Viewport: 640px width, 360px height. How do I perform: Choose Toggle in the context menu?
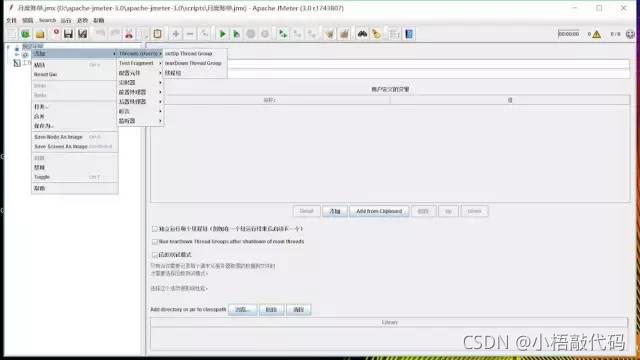[75, 177]
